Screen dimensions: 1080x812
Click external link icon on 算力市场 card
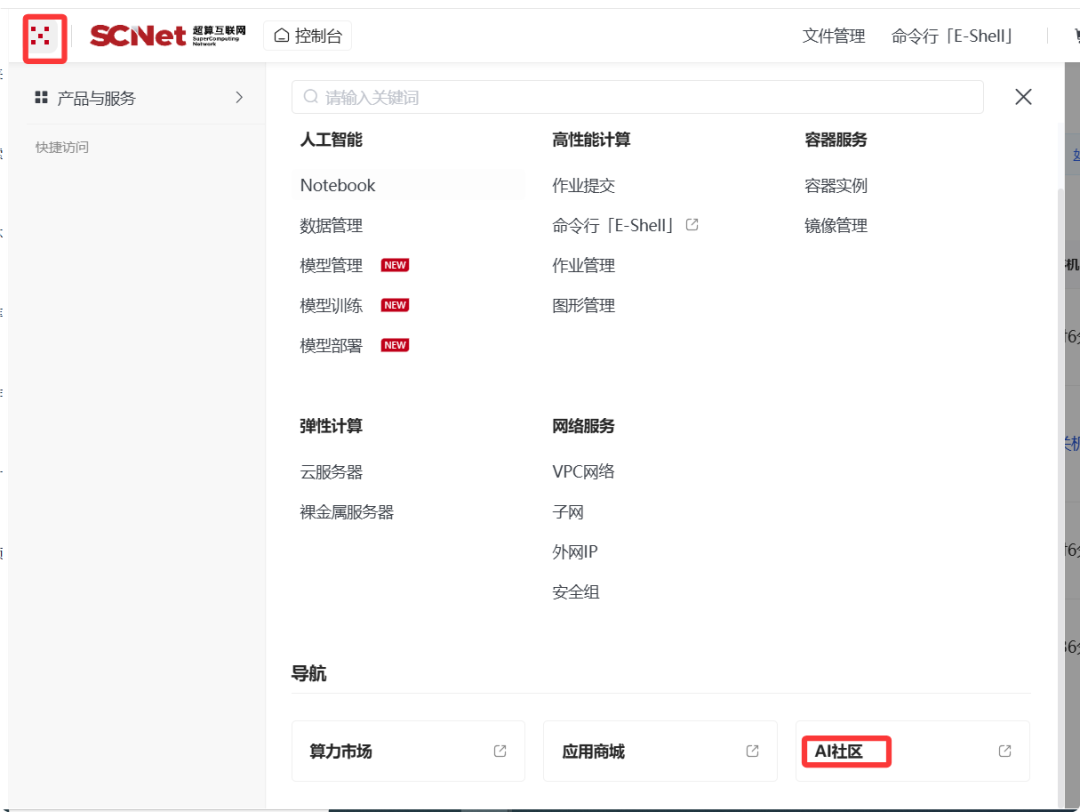tap(500, 751)
